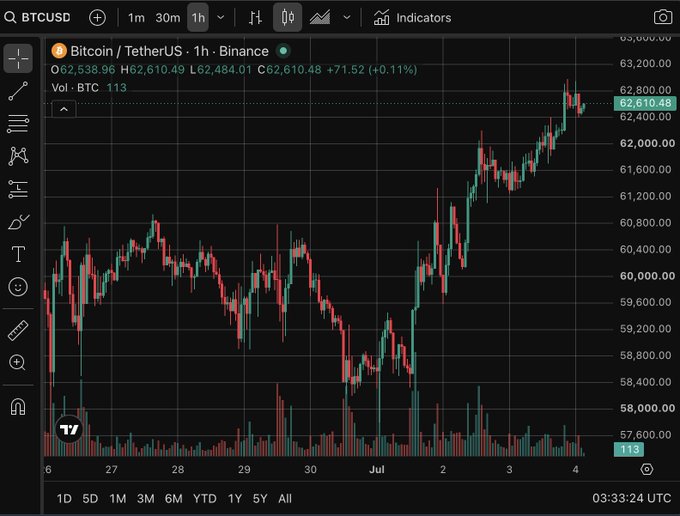Expand the timeframe dropdown arrow
This screenshot has height=516, width=680.
tap(221, 18)
